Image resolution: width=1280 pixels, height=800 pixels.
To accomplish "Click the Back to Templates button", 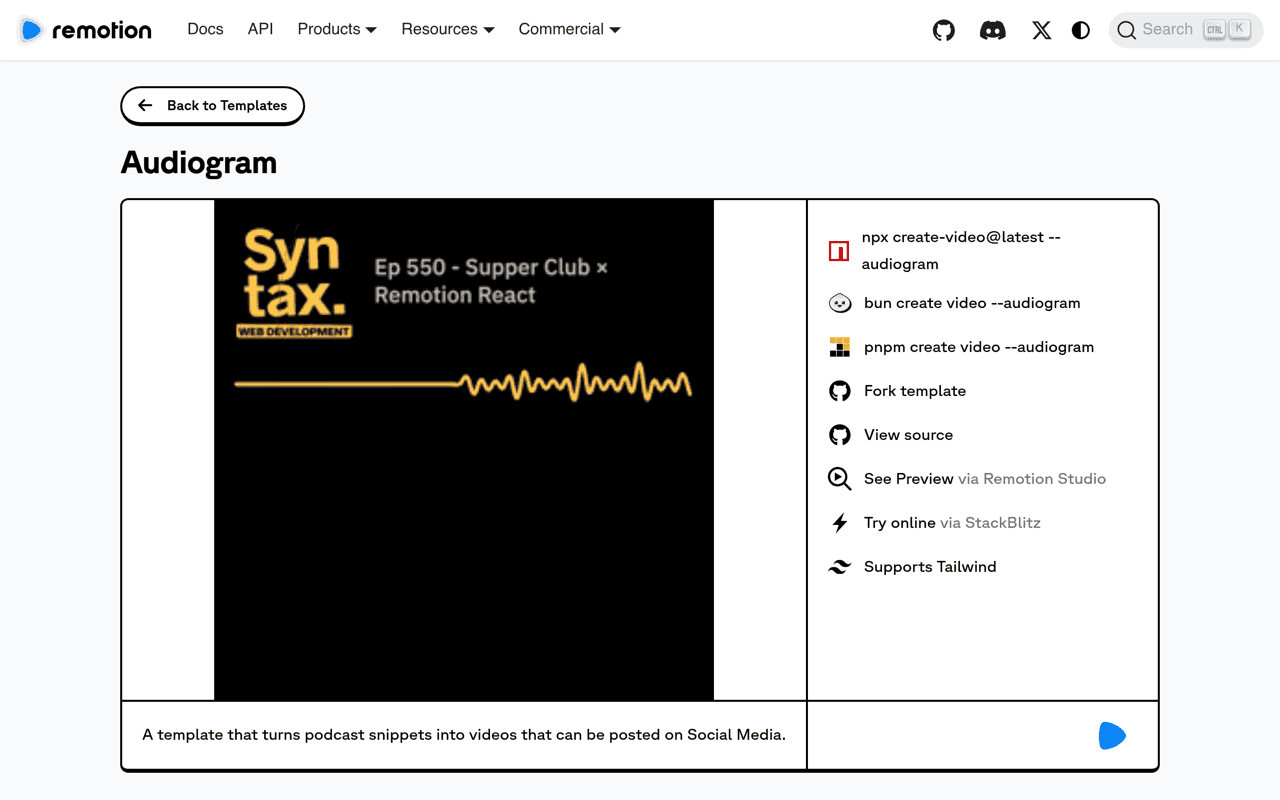I will 212,106.
